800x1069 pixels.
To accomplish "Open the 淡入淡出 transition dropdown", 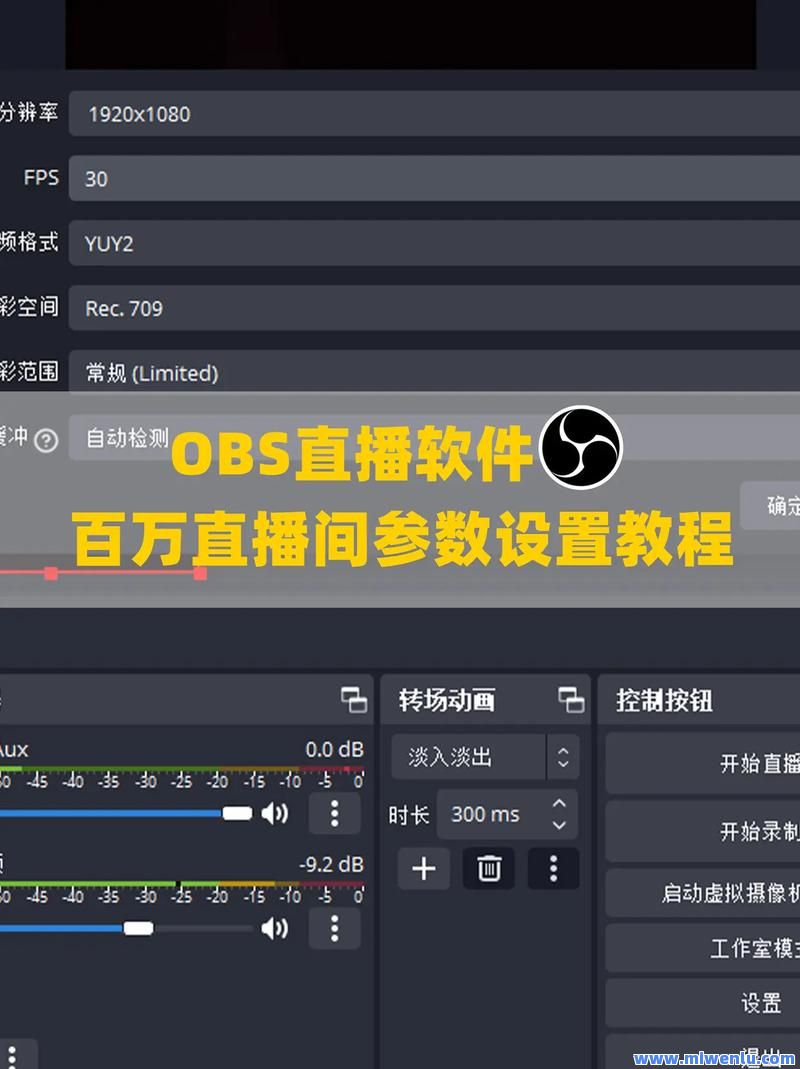I will point(486,757).
